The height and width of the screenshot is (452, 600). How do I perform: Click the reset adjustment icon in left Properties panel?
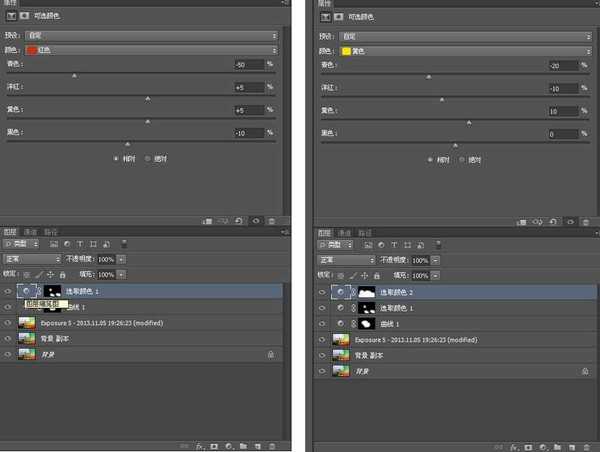coord(241,221)
